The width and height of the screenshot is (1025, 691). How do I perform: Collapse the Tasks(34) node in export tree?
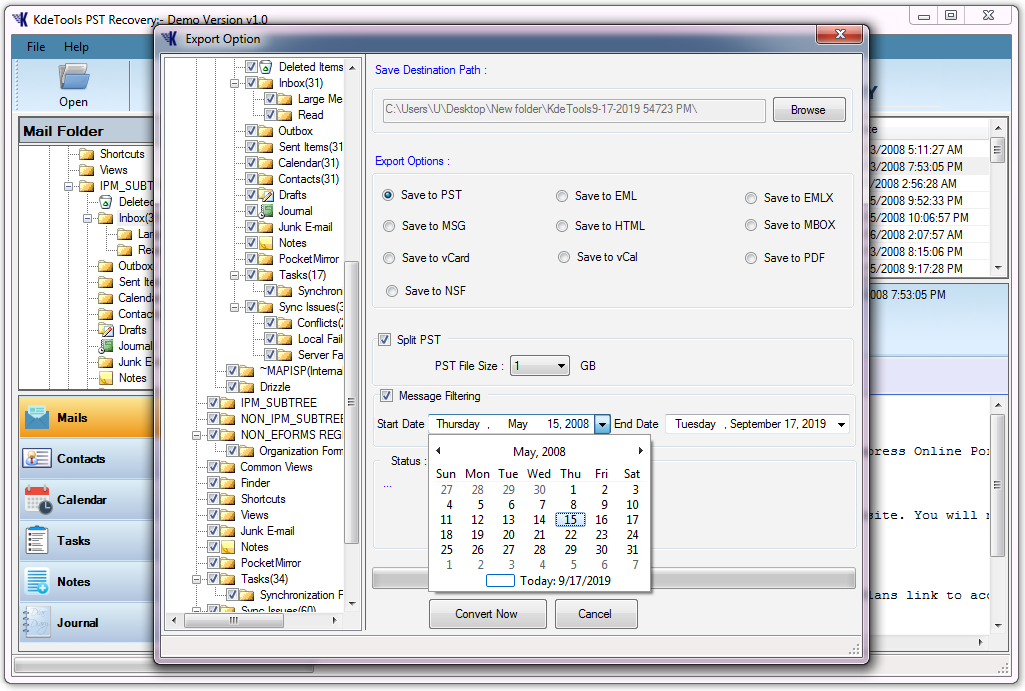click(195, 579)
